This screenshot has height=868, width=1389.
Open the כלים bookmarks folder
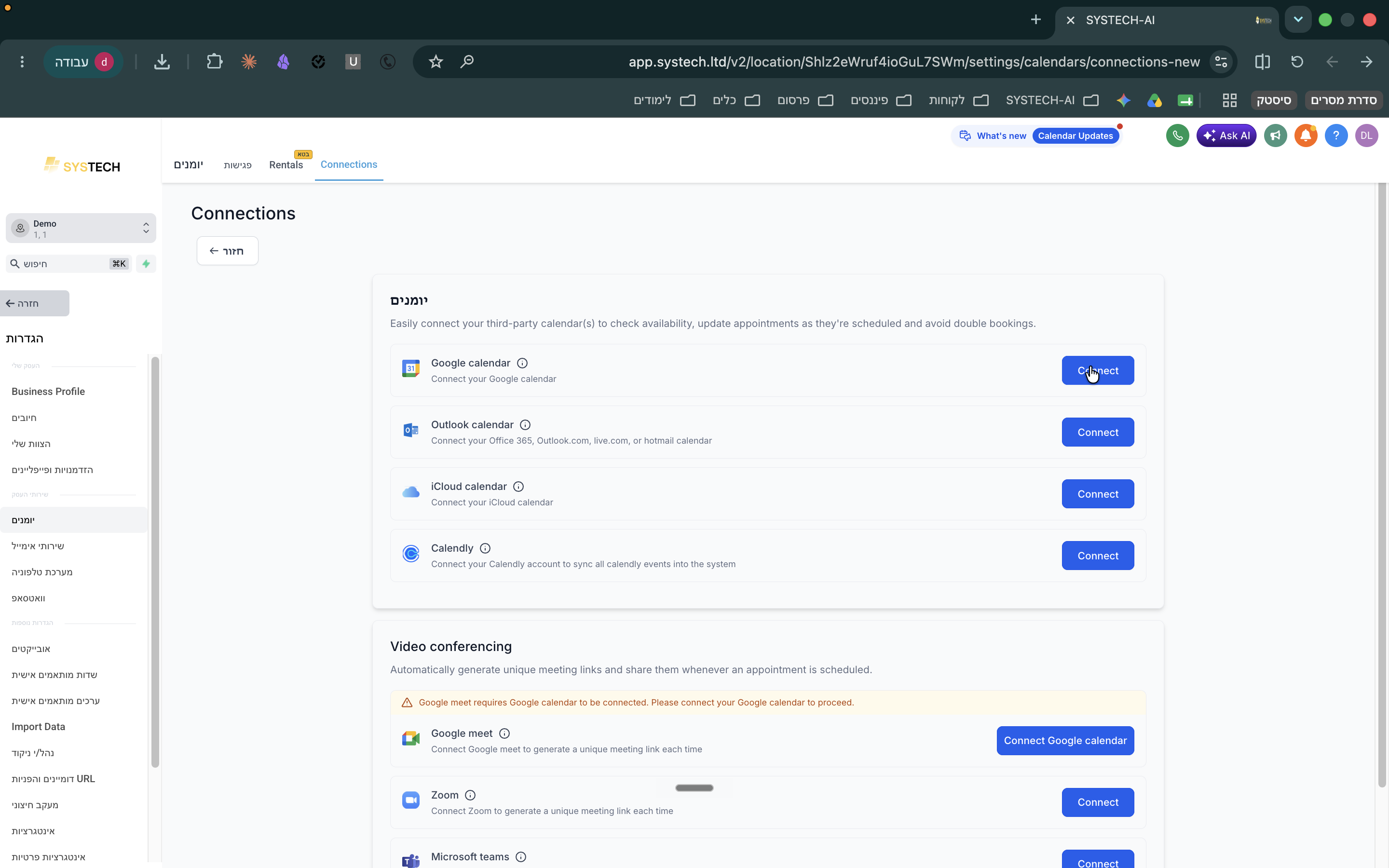[736, 100]
